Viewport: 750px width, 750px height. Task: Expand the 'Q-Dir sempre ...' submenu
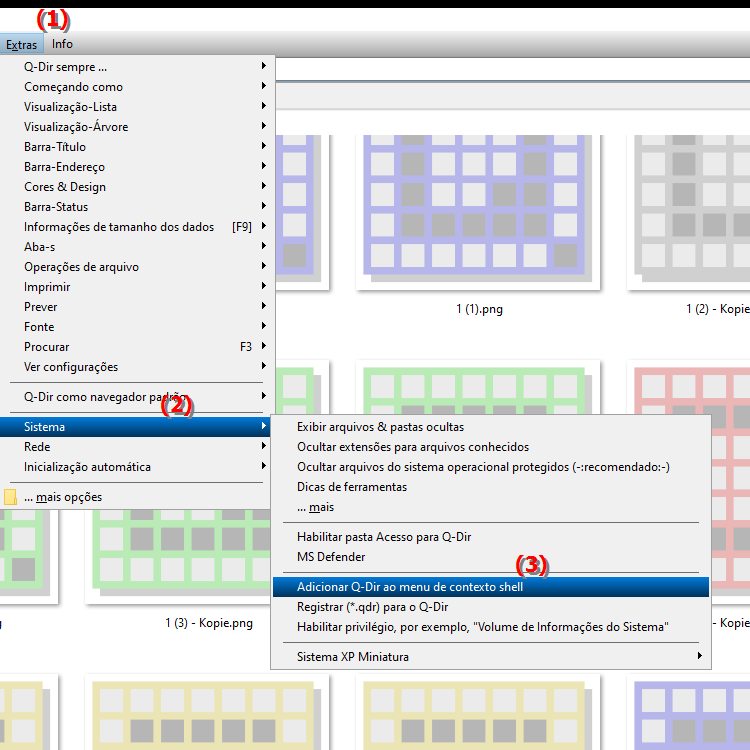tap(137, 66)
